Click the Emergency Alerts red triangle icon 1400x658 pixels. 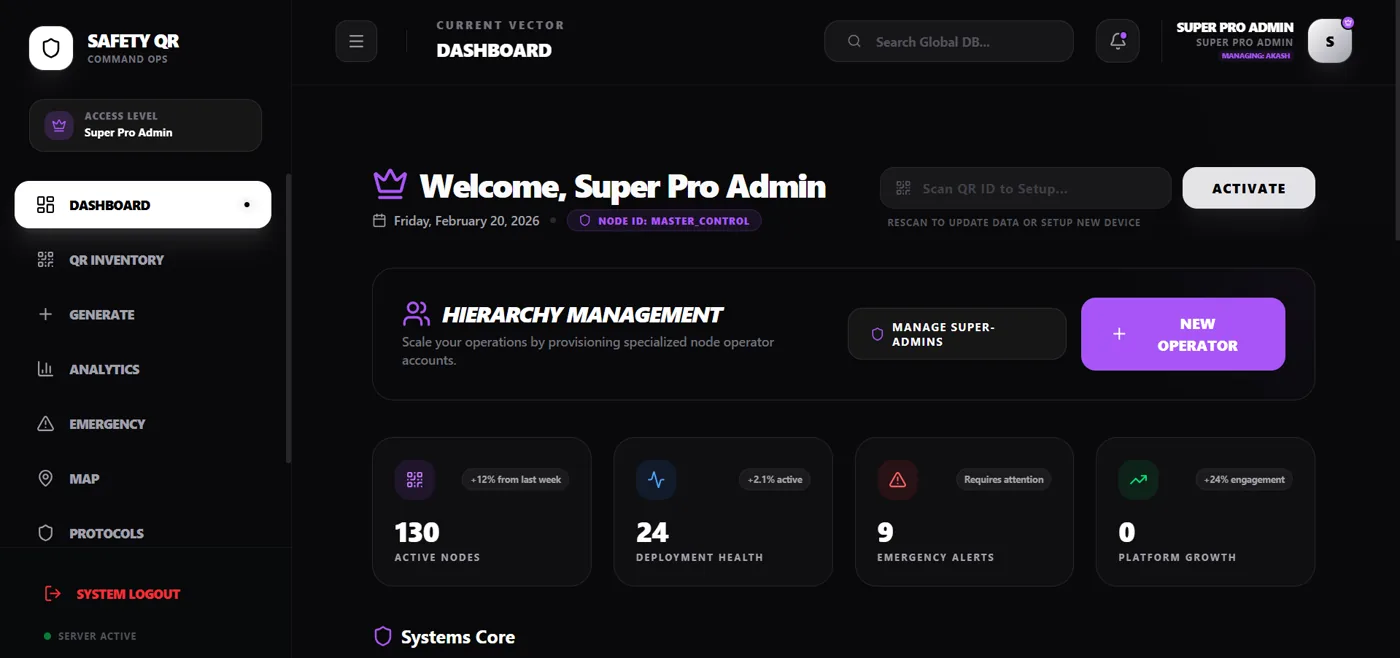[x=897, y=480]
